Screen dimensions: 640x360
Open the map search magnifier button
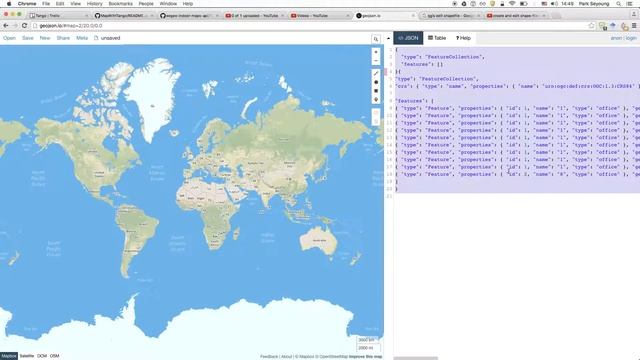point(376,39)
